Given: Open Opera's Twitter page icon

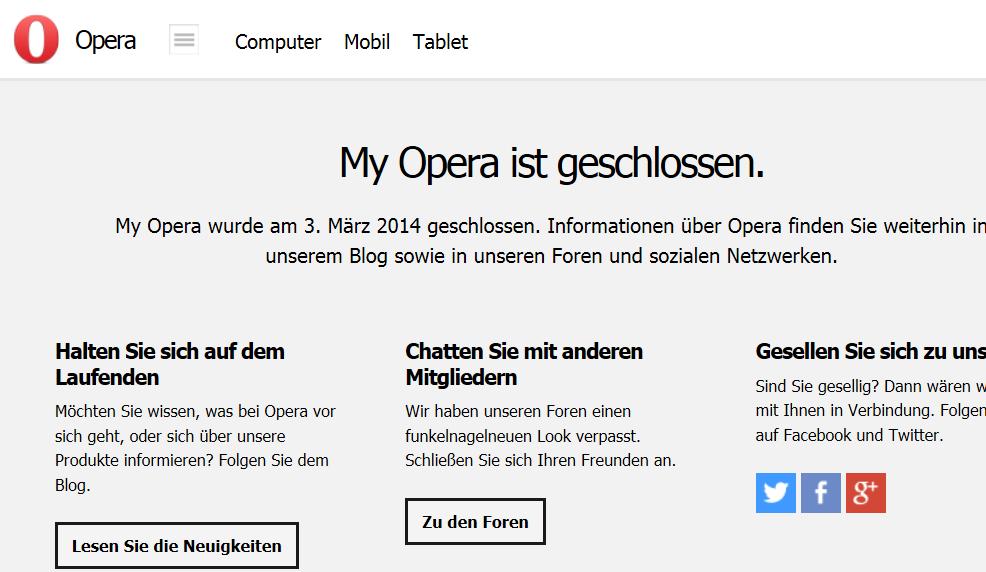Looking at the screenshot, I should tap(775, 493).
